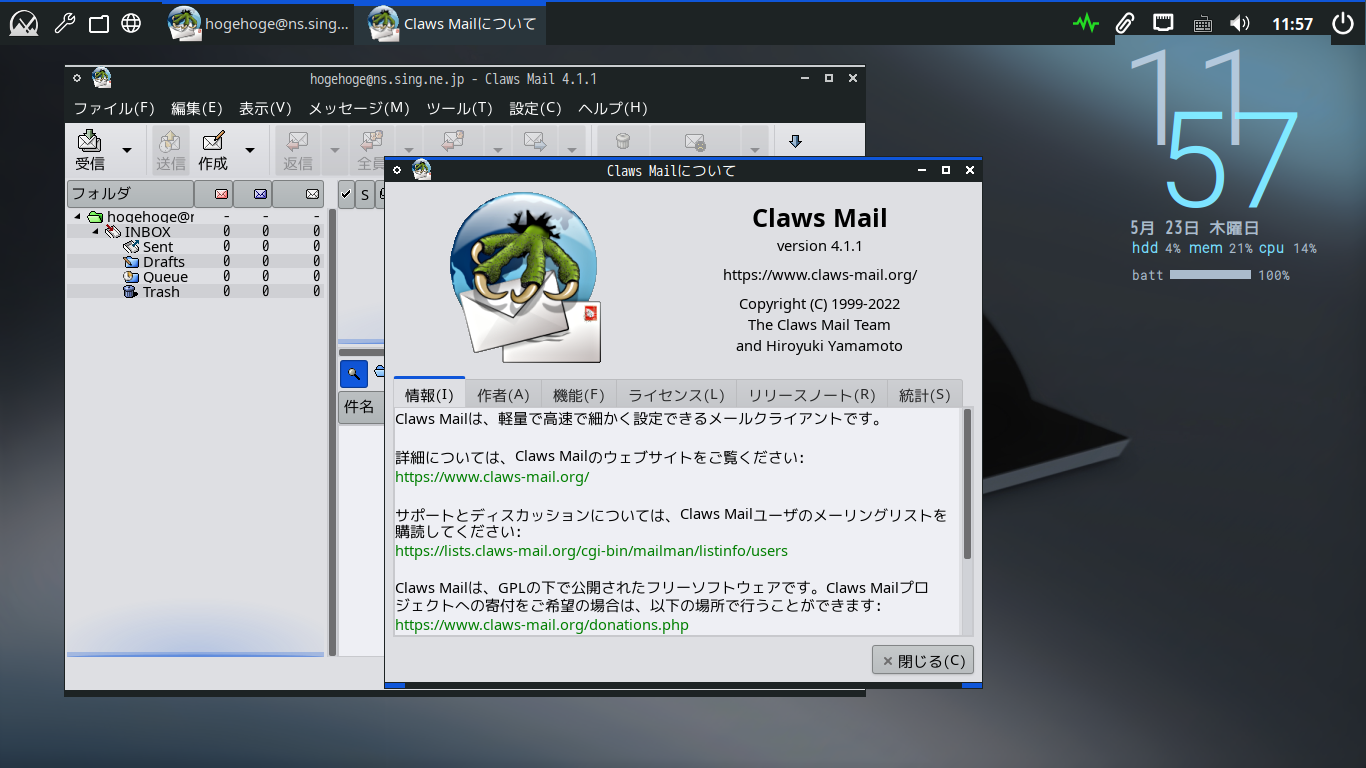The width and height of the screenshot is (1366, 768).
Task: Select the Drafts folder
Action: tap(164, 262)
